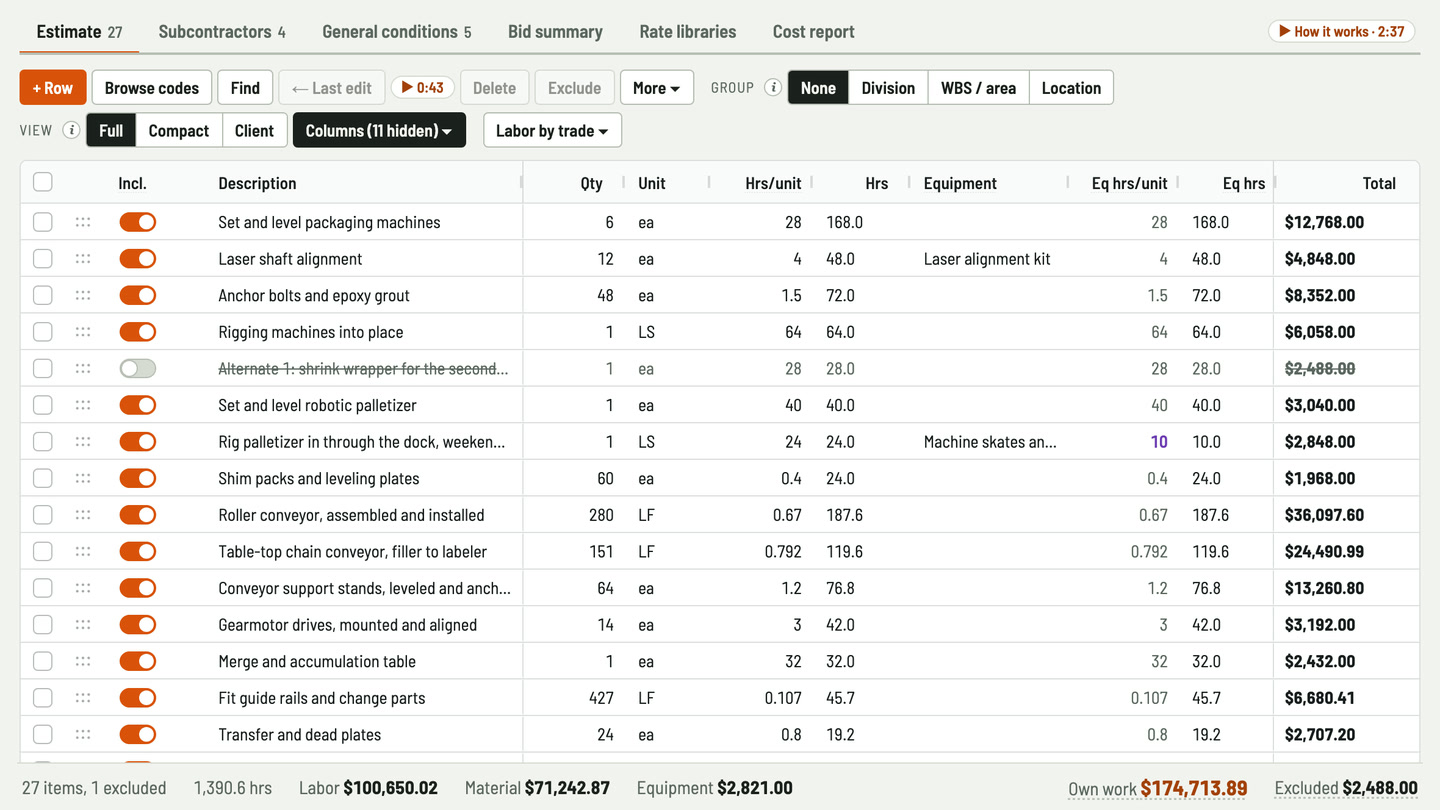The height and width of the screenshot is (810, 1440).
Task: Click drag handle on Set and level robotic palletizer
Action: click(83, 405)
